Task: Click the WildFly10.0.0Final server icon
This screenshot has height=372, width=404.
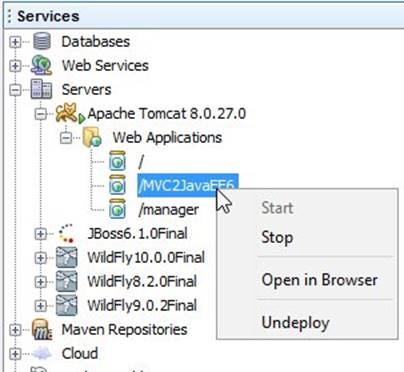Action: [67, 257]
